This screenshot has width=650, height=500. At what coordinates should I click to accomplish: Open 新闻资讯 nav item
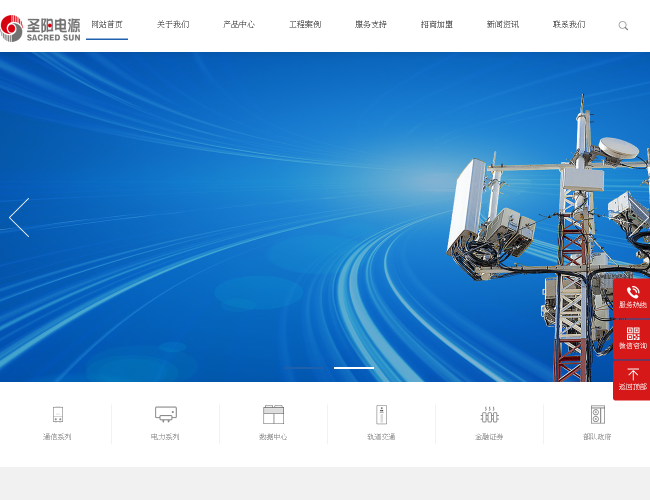click(502, 24)
